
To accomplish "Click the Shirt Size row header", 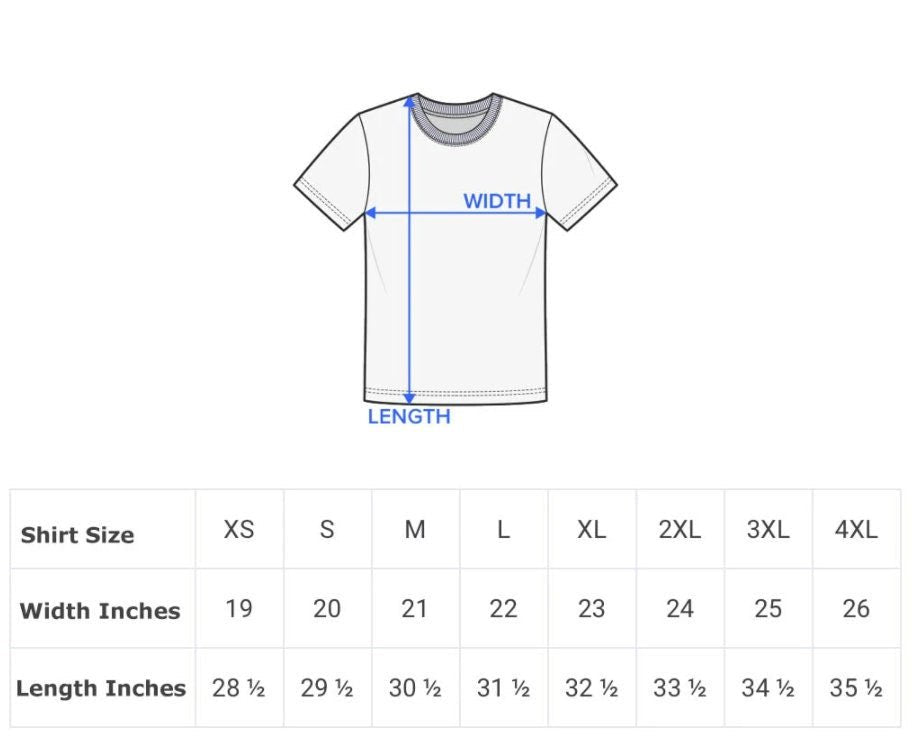I will click(77, 535).
